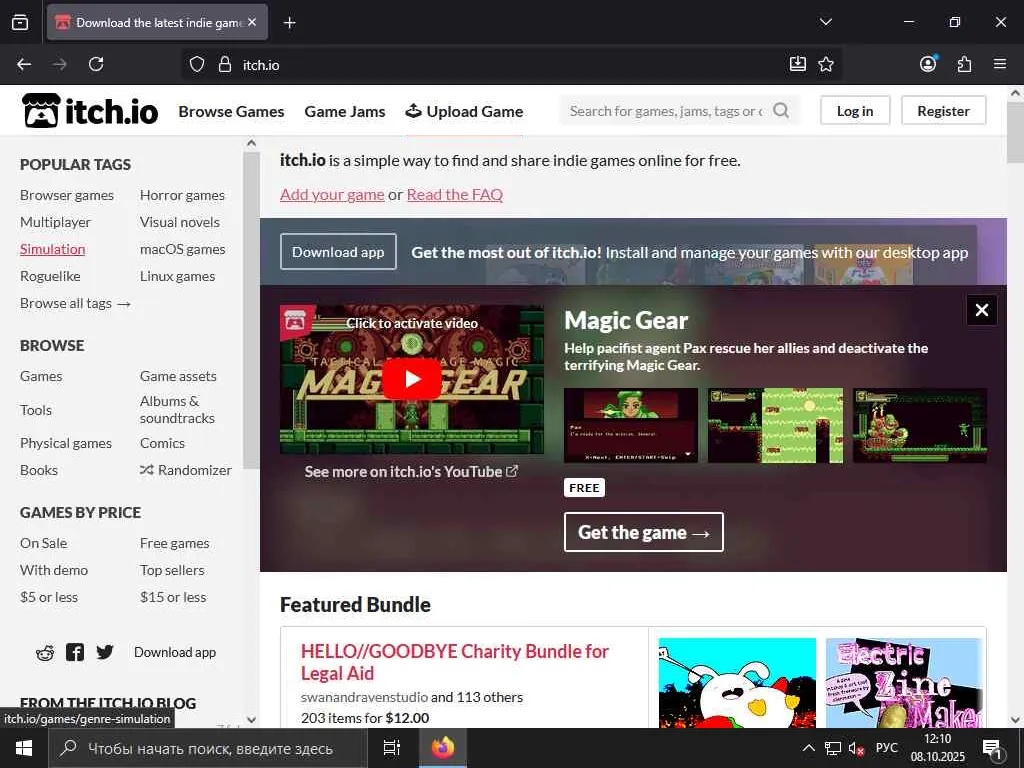Viewport: 1024px width, 768px height.
Task: Click Firefox icon in the taskbar
Action: [443, 748]
